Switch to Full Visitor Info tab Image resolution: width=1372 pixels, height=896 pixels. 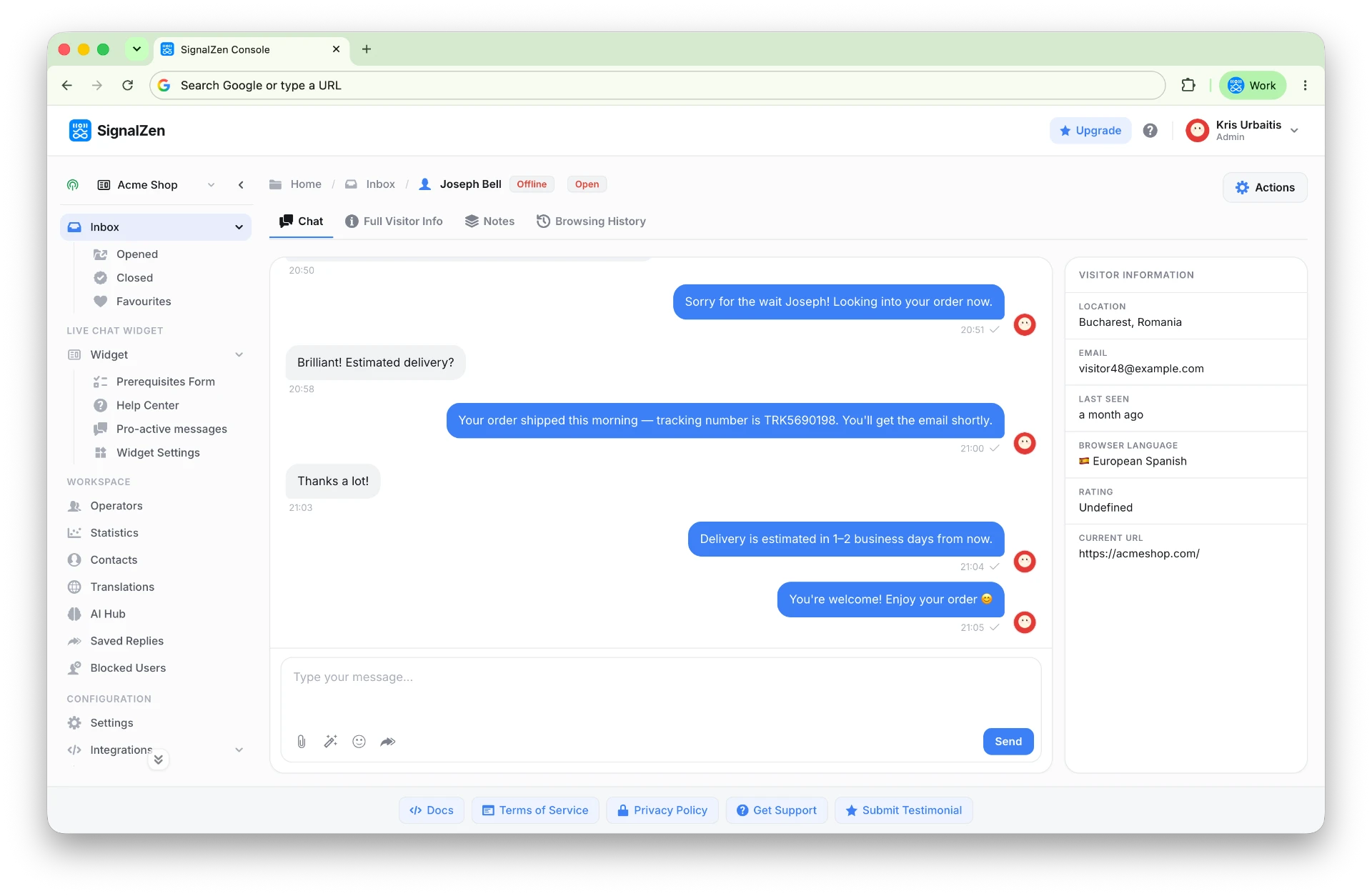[394, 221]
